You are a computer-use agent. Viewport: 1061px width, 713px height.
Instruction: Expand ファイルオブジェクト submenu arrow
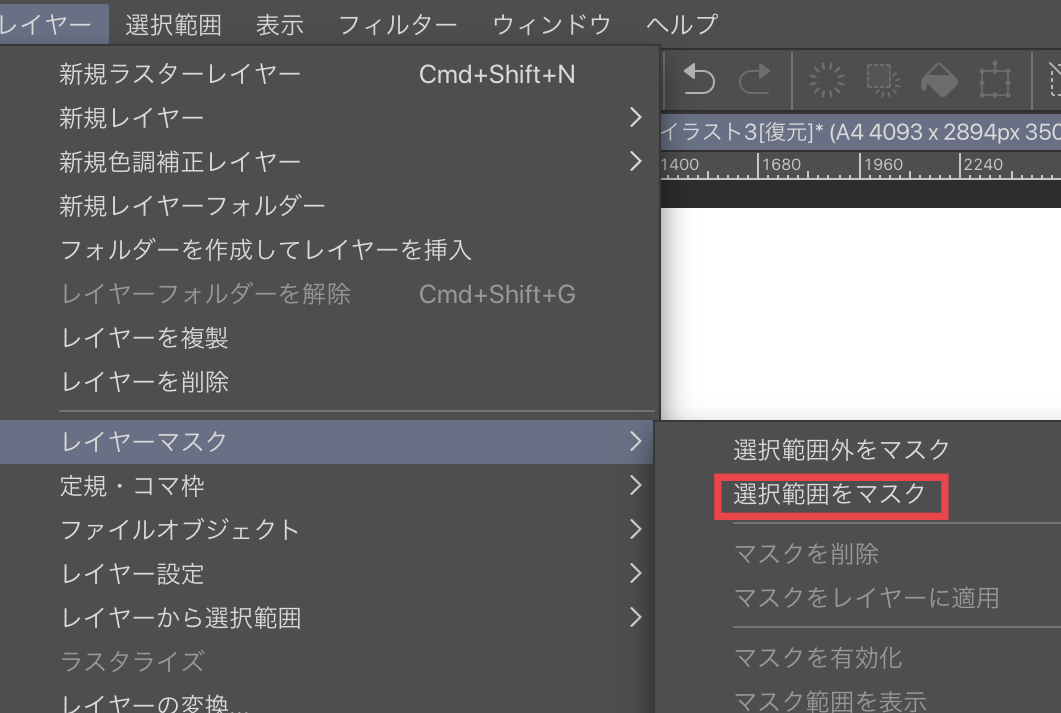[635, 529]
